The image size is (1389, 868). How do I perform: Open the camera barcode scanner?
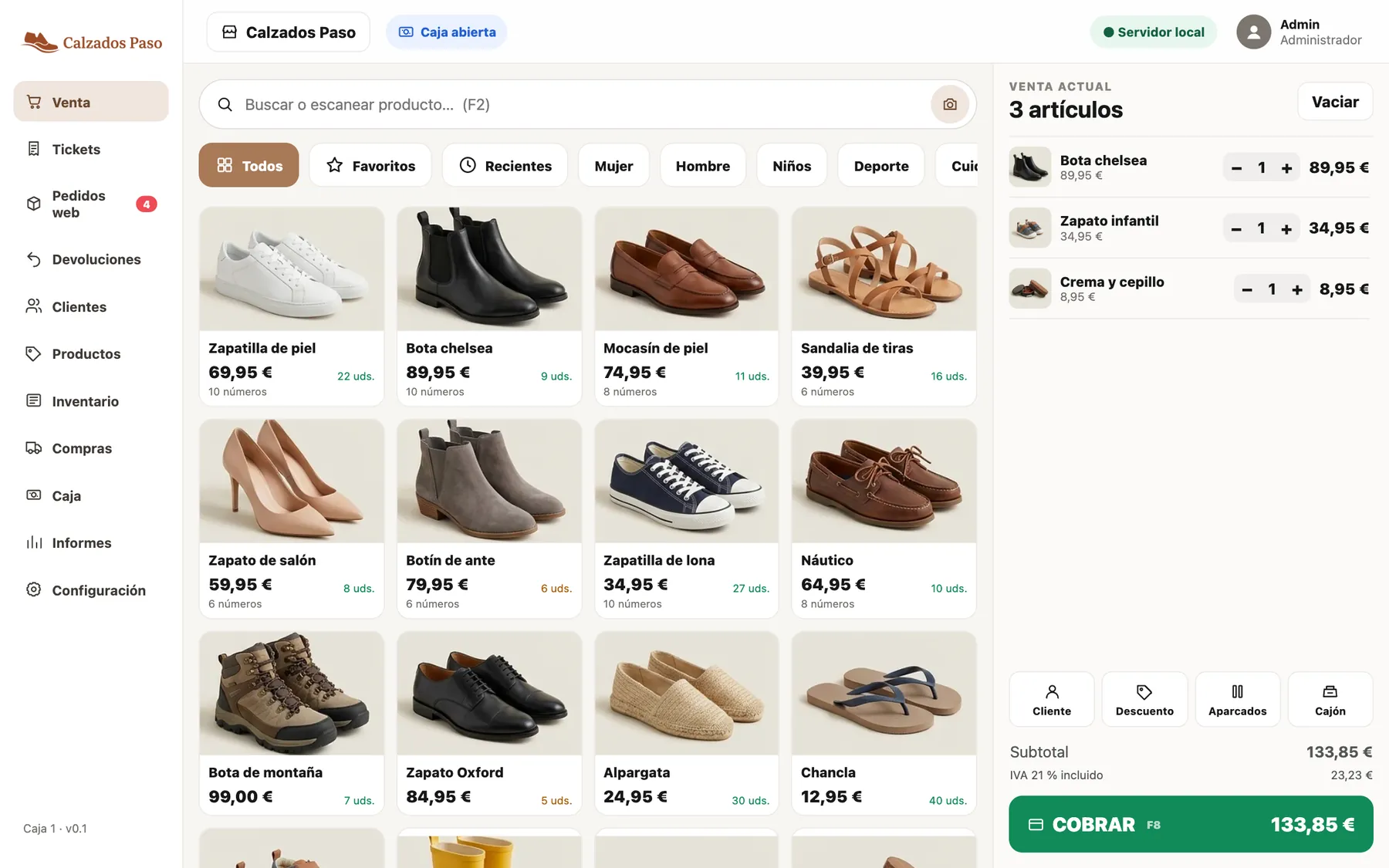(950, 104)
